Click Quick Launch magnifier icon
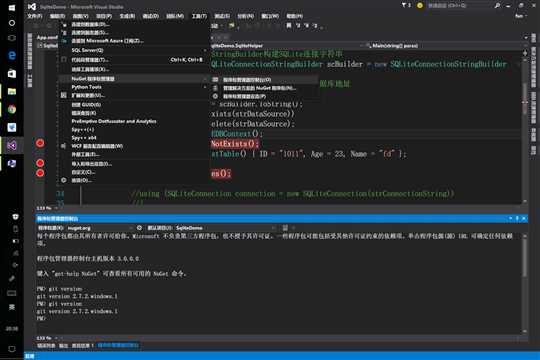Image resolution: width=540 pixels, height=360 pixels. (x=497, y=6)
